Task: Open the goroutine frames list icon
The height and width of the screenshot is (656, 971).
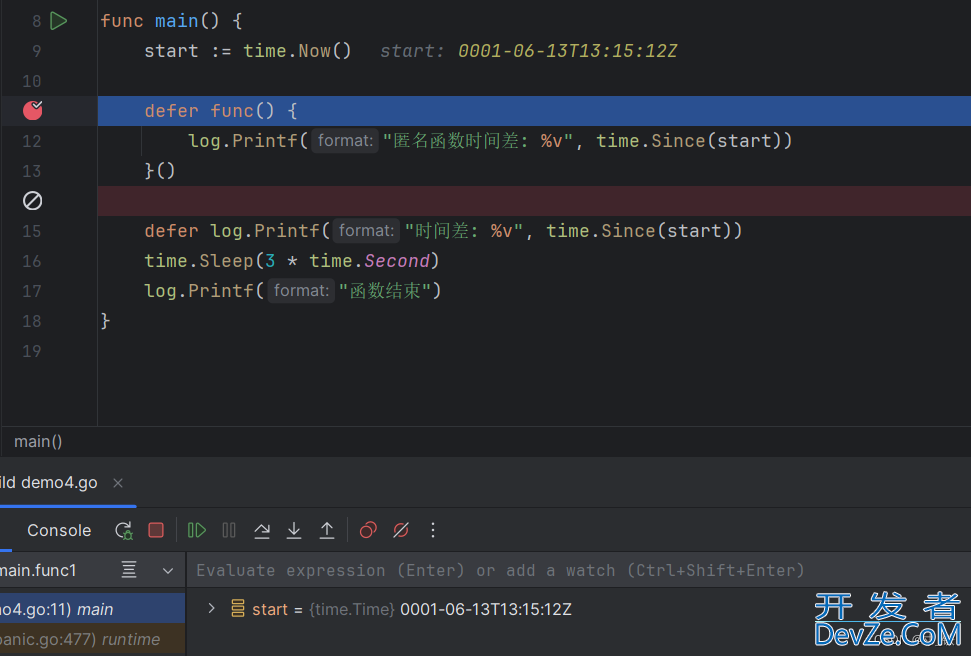Action: coord(129,570)
